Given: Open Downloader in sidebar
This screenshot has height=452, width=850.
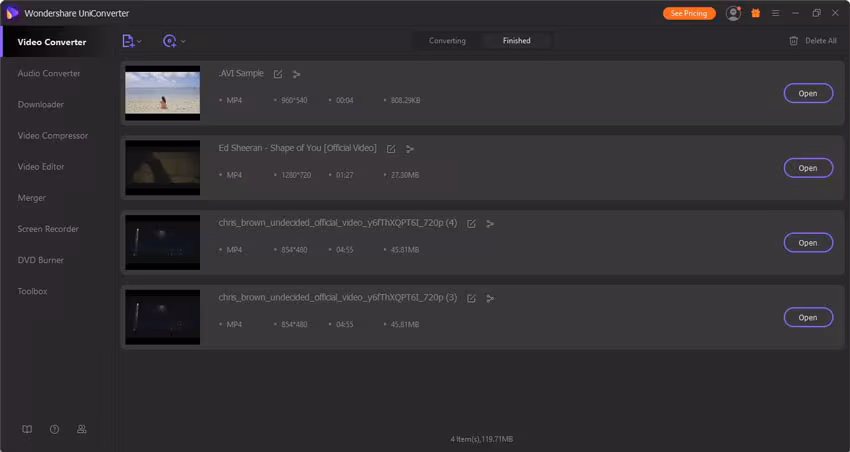Looking at the screenshot, I should [x=41, y=105].
